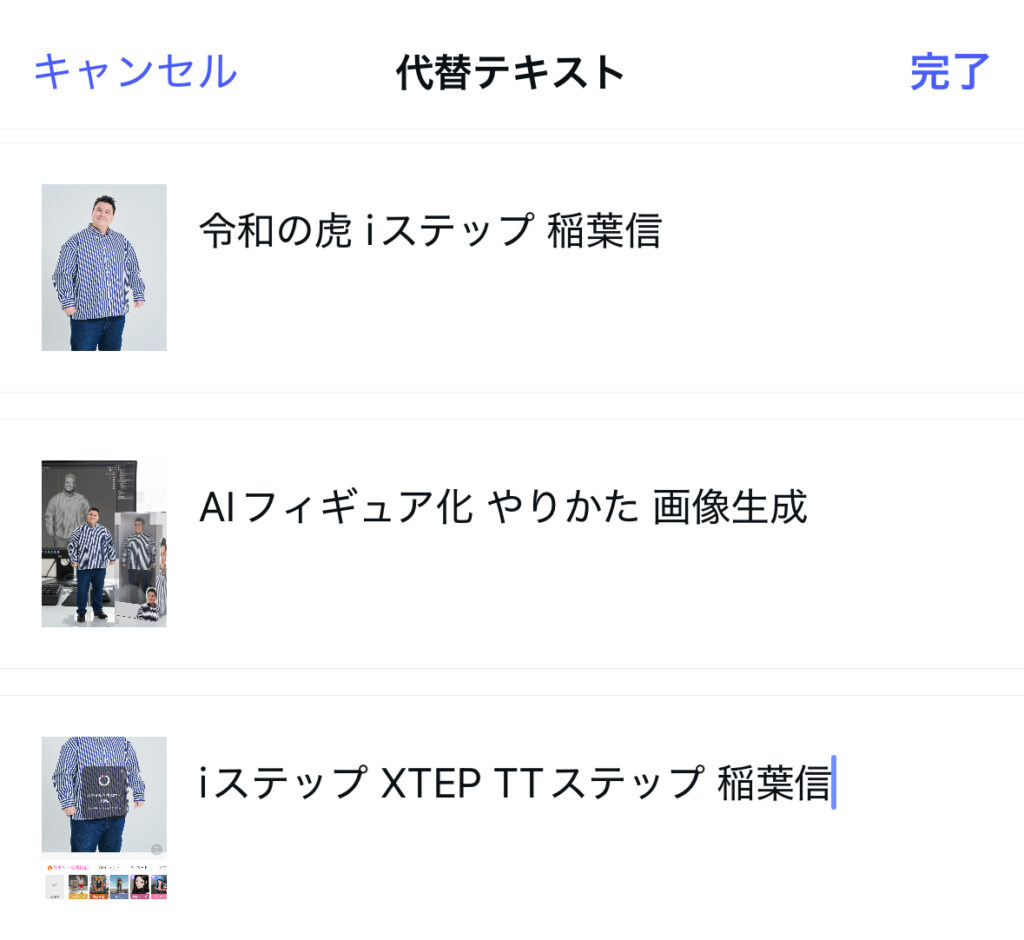The height and width of the screenshot is (940, 1024).
Task: Tap iステップ in the third alt text field
Action: [x=283, y=784]
